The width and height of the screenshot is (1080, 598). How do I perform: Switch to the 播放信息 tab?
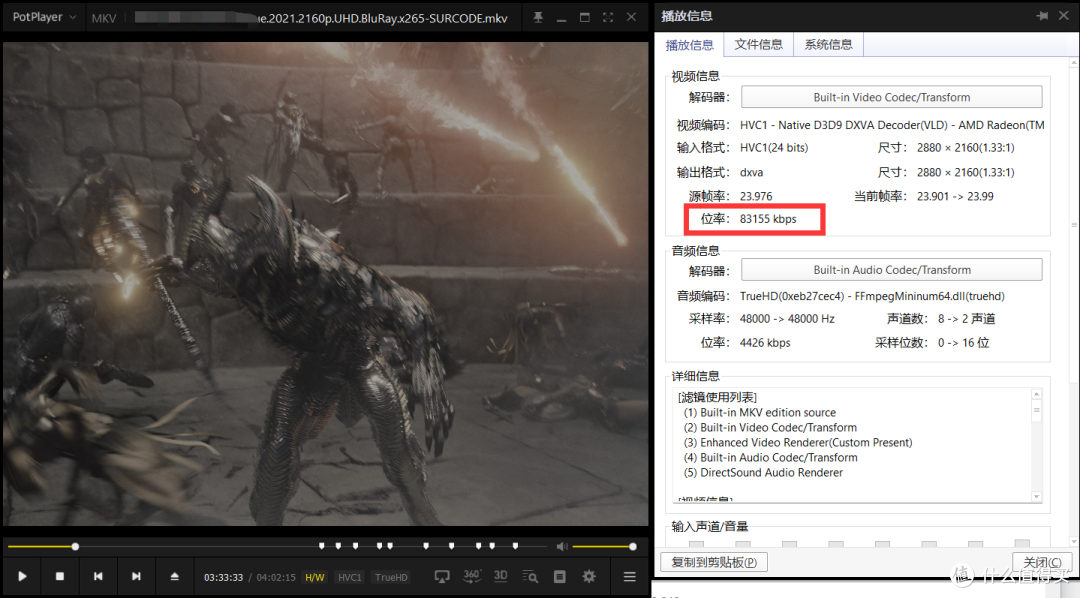(689, 45)
